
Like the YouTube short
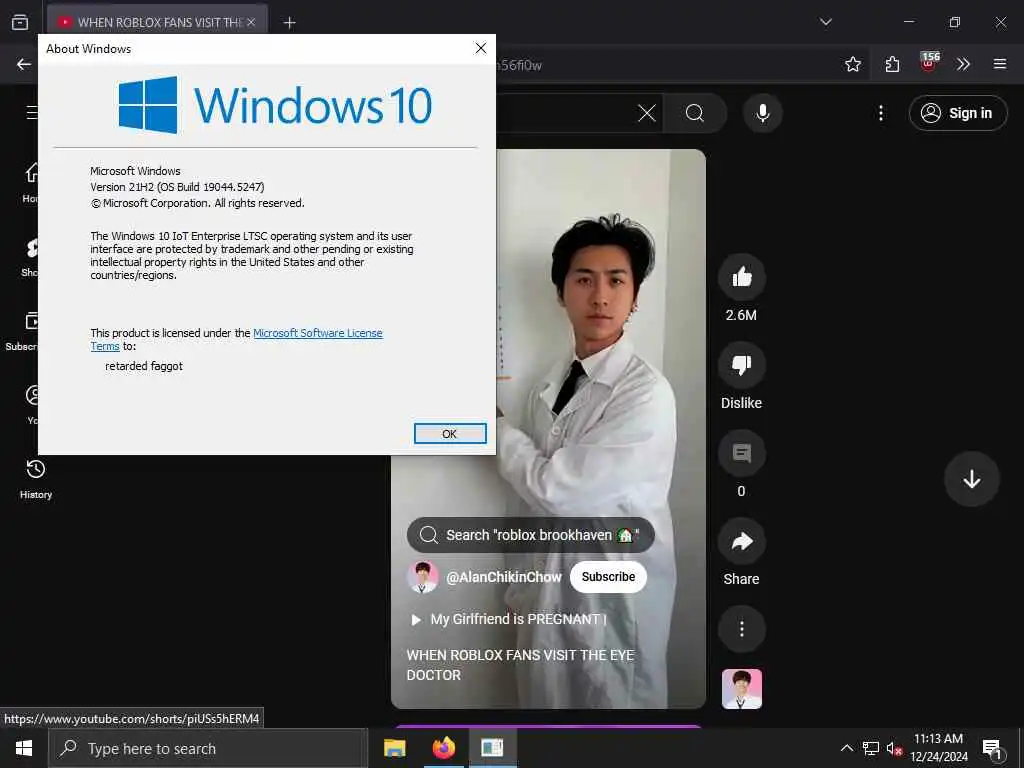(741, 278)
